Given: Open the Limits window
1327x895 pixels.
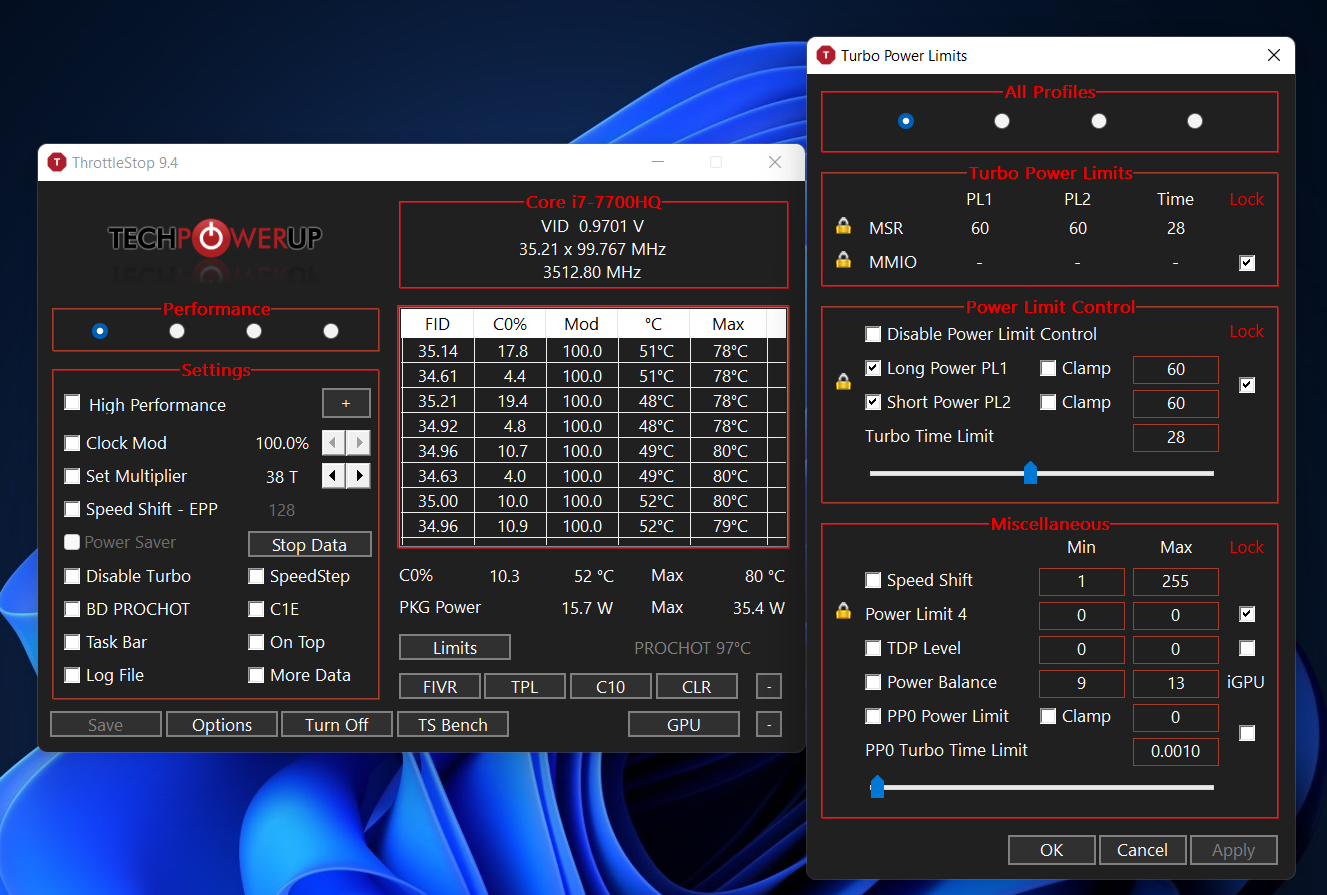Looking at the screenshot, I should click(455, 648).
